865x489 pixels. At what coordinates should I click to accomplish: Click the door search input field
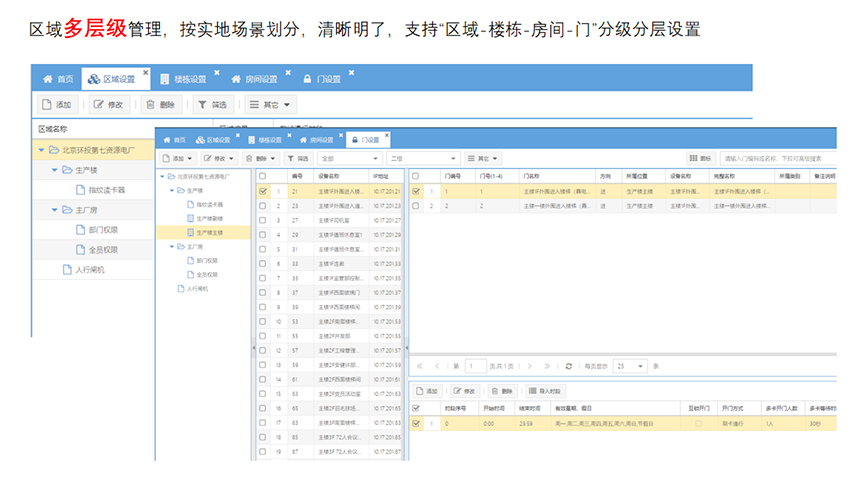pyautogui.click(x=780, y=158)
